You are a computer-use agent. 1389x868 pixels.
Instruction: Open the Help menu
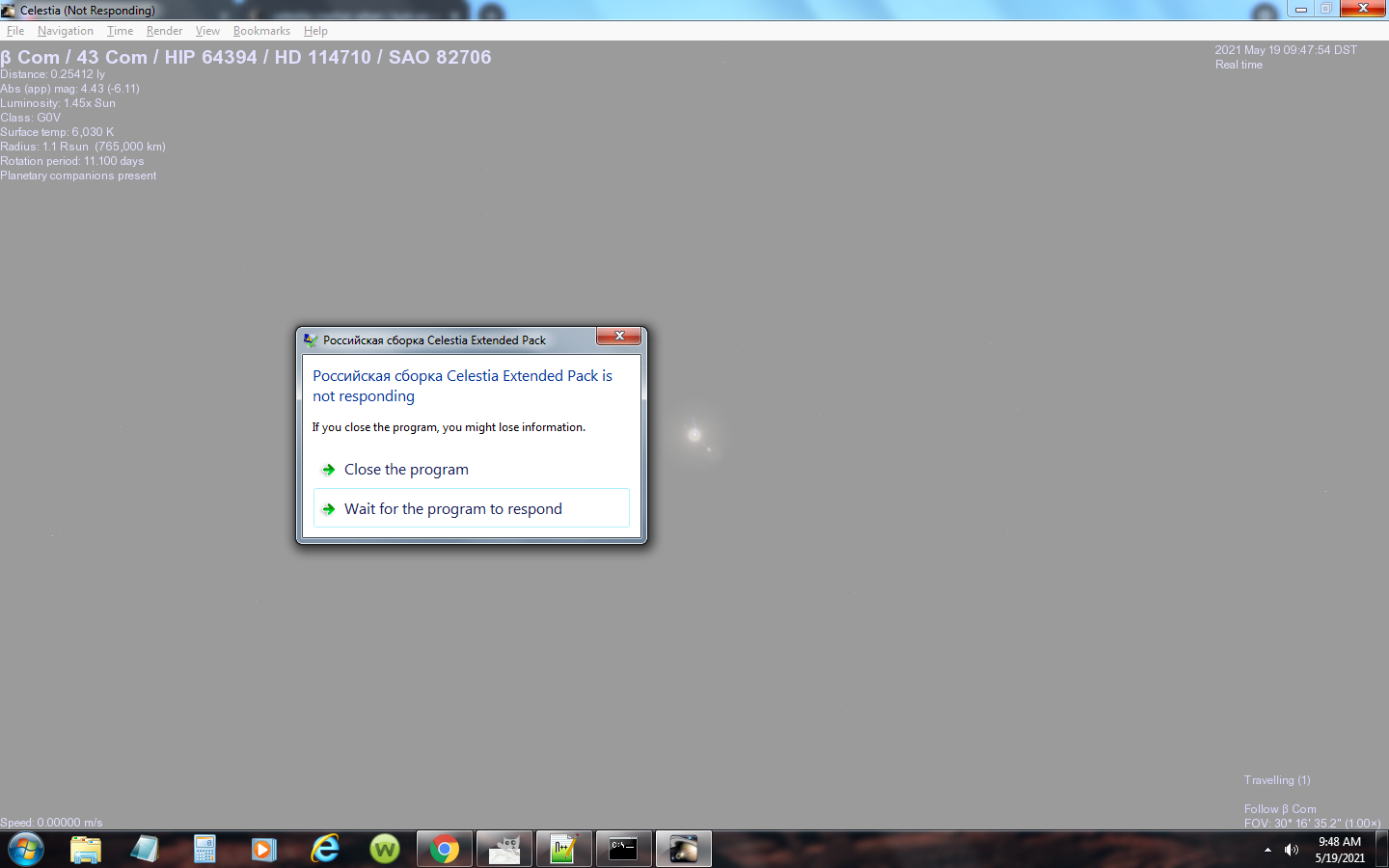click(315, 31)
